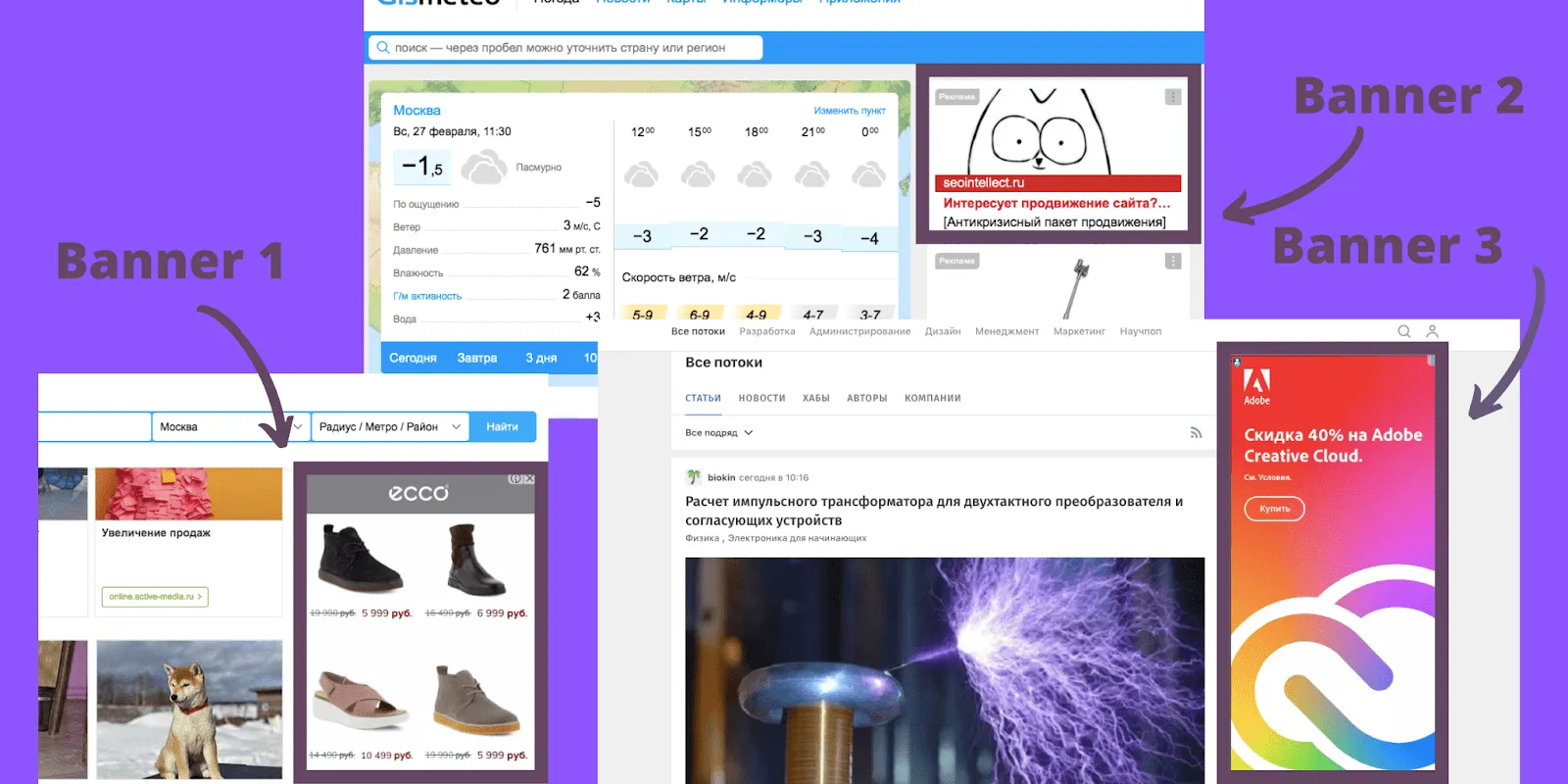Click the tall black boot for 6 999 руб.
This screenshot has height=784, width=1568.
(x=476, y=560)
